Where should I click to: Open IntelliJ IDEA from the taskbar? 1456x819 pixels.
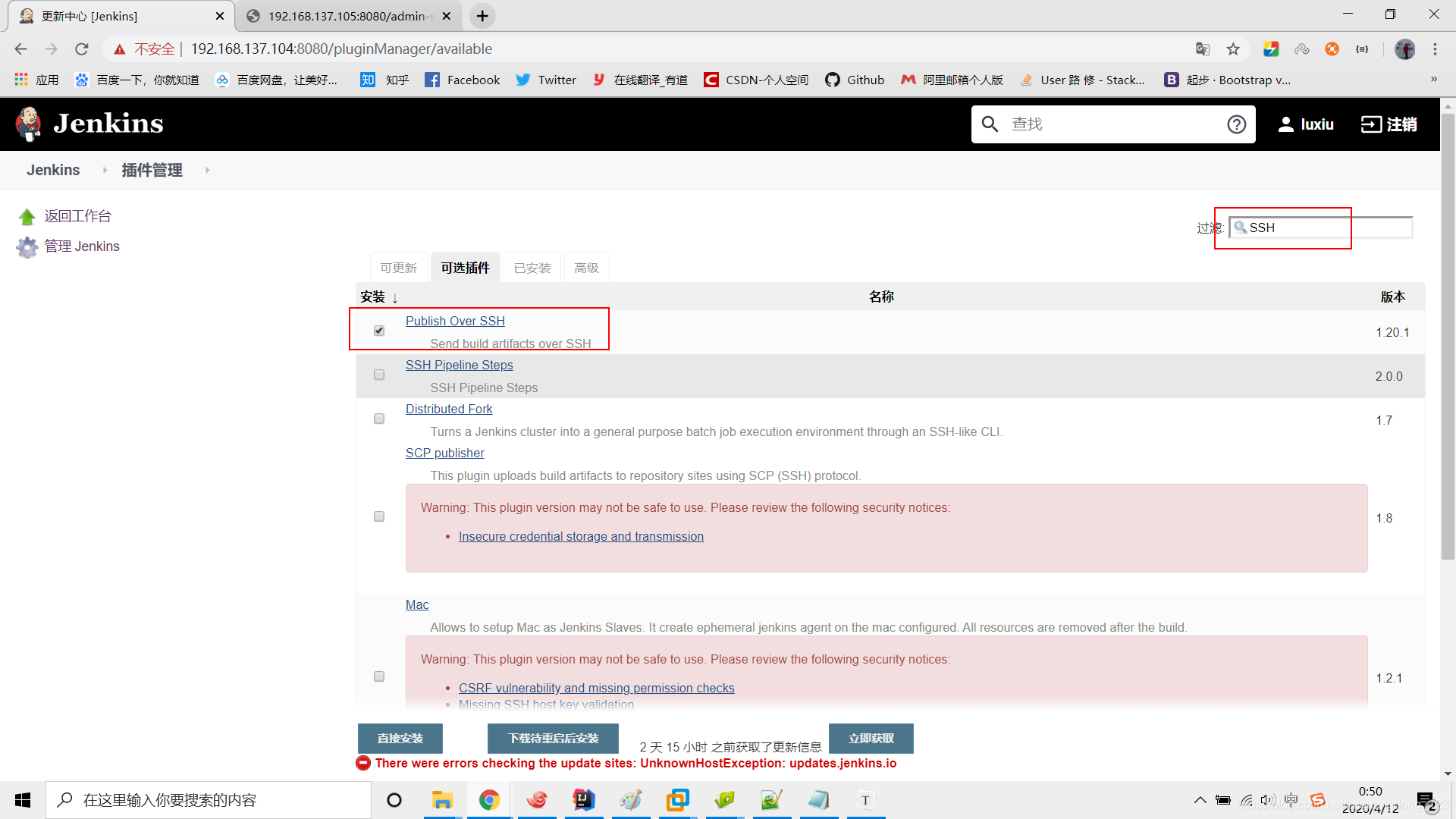click(x=583, y=800)
